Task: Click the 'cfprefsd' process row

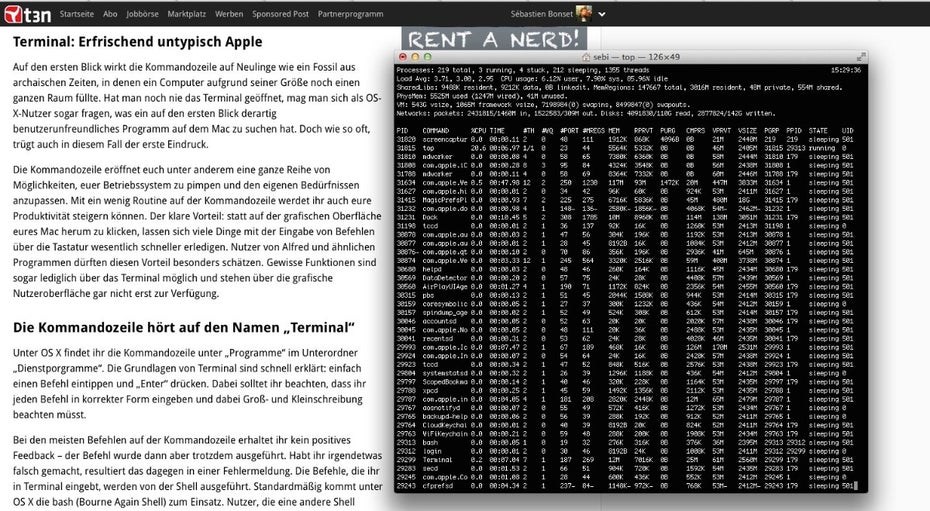Action: click(x=625, y=486)
